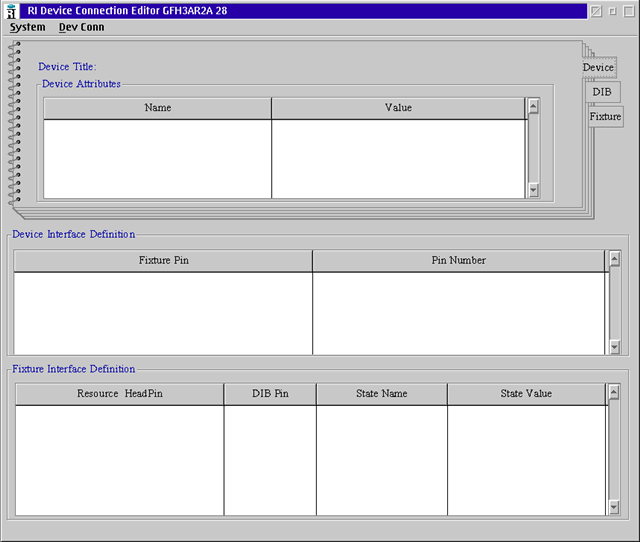Click the Pin Number column header

click(458, 261)
